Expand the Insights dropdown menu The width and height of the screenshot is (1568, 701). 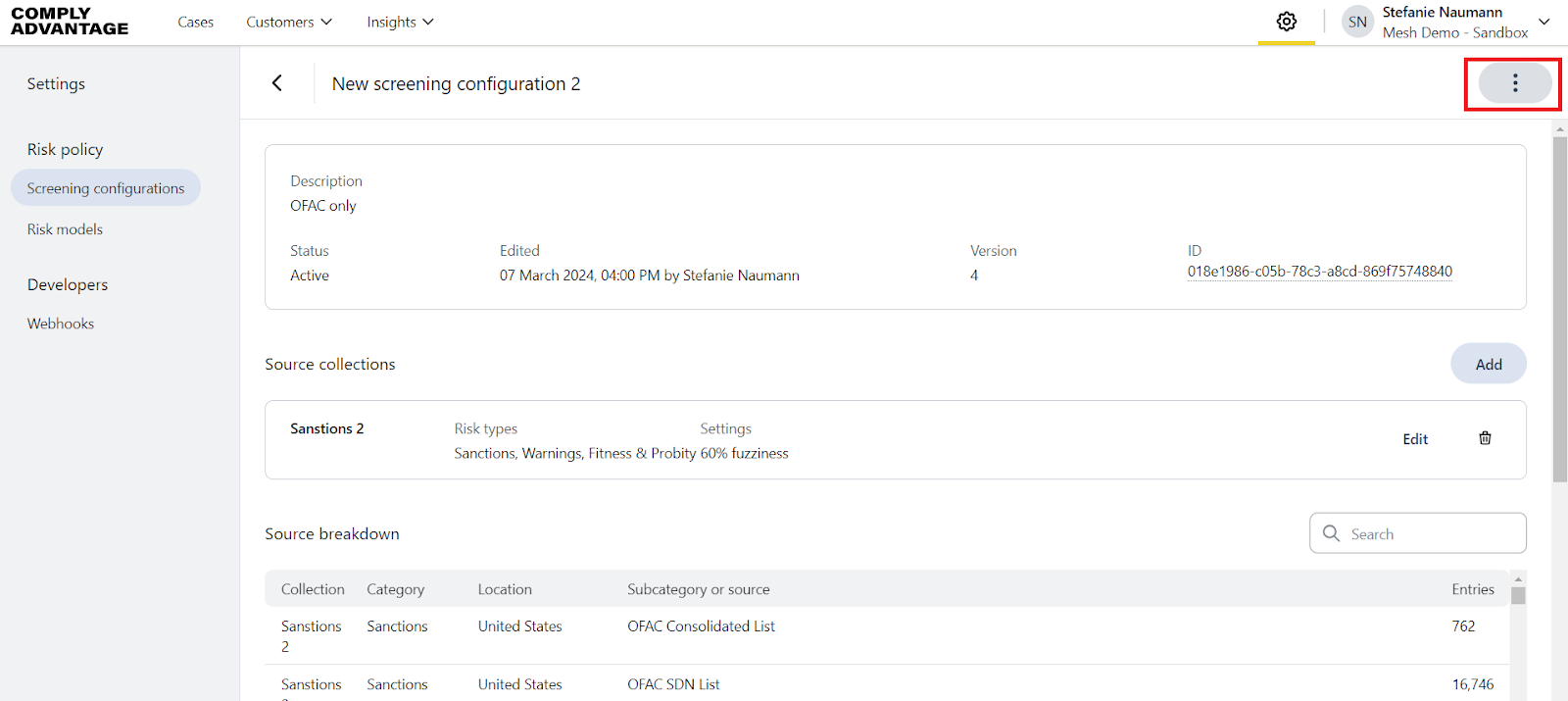(x=400, y=22)
